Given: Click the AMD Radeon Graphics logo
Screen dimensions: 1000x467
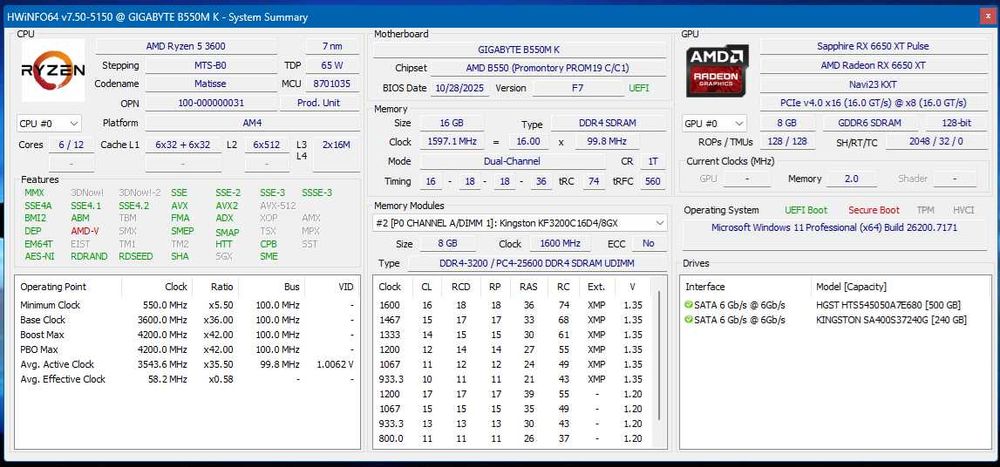Looking at the screenshot, I should pos(717,70).
